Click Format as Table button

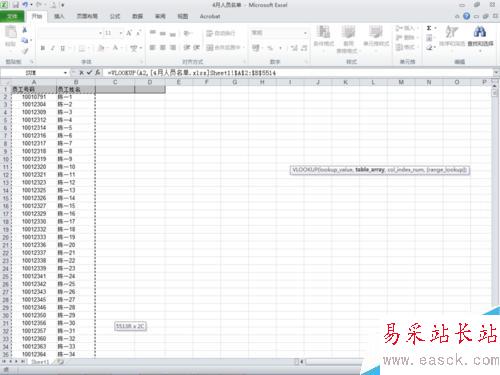pos(348,39)
